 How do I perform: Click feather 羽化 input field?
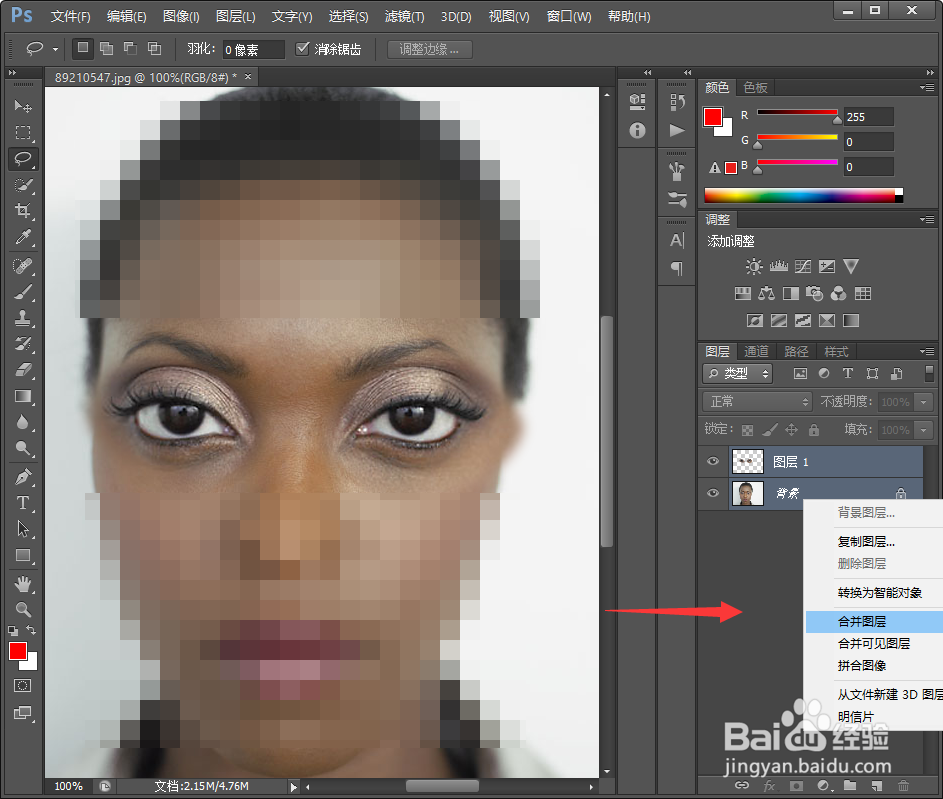pos(253,49)
